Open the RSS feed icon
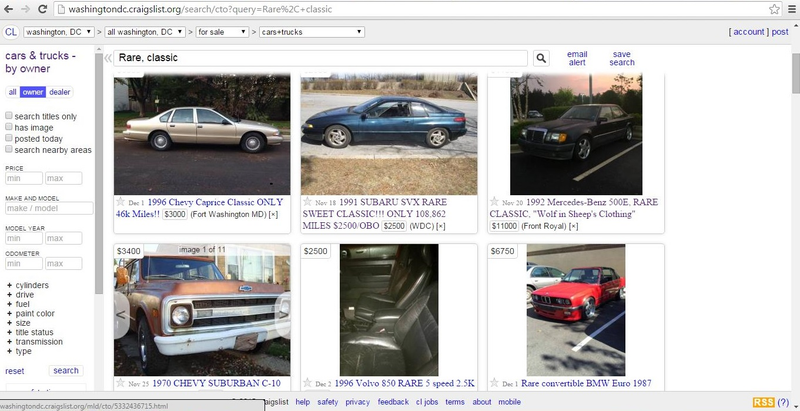 [x=763, y=402]
